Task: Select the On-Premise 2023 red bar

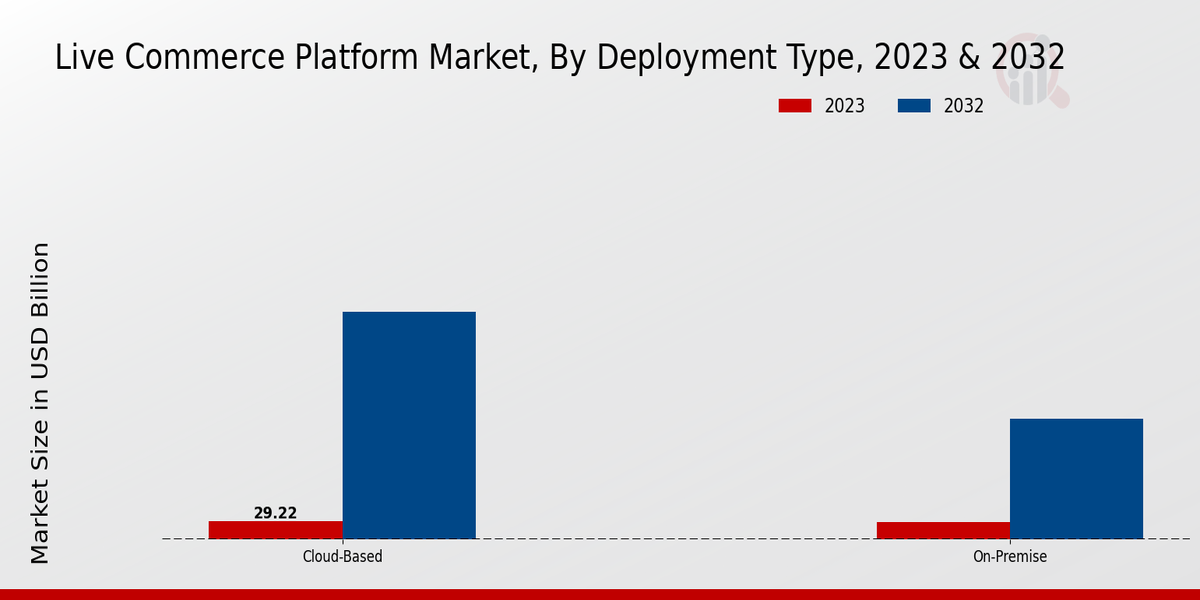Action: click(x=943, y=530)
